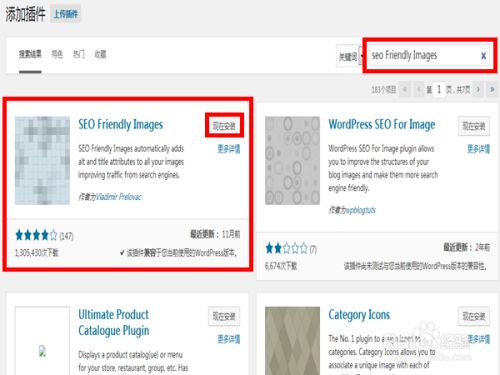Click the WordPress SEO For Image thumbnail
Viewport: 500px width, 375px height.
click(292, 160)
